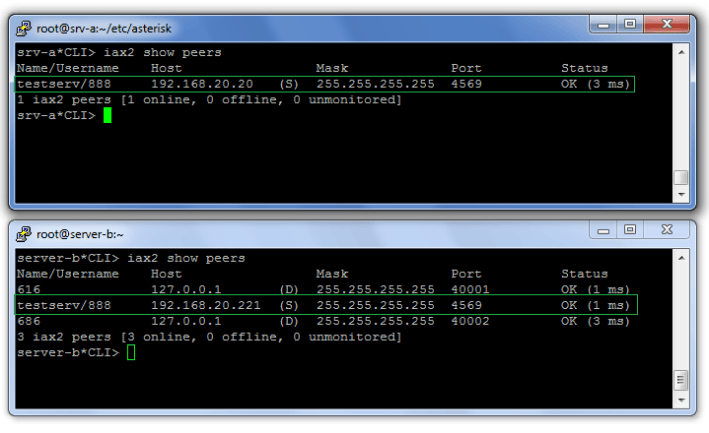Screen dimensions: 709x433
Task: Click the scroll down arrow in the server-b window
Action: click(x=681, y=400)
